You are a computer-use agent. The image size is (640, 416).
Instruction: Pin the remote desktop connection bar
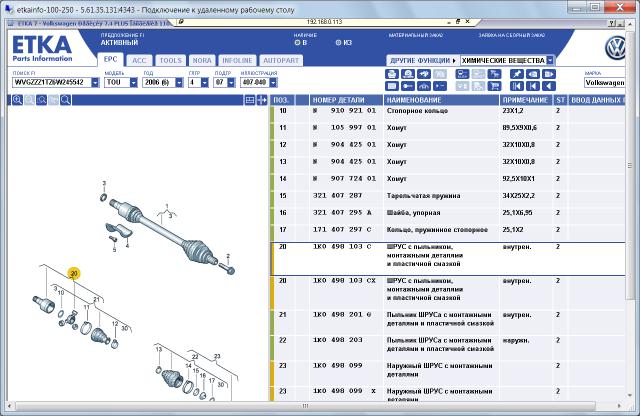point(181,22)
